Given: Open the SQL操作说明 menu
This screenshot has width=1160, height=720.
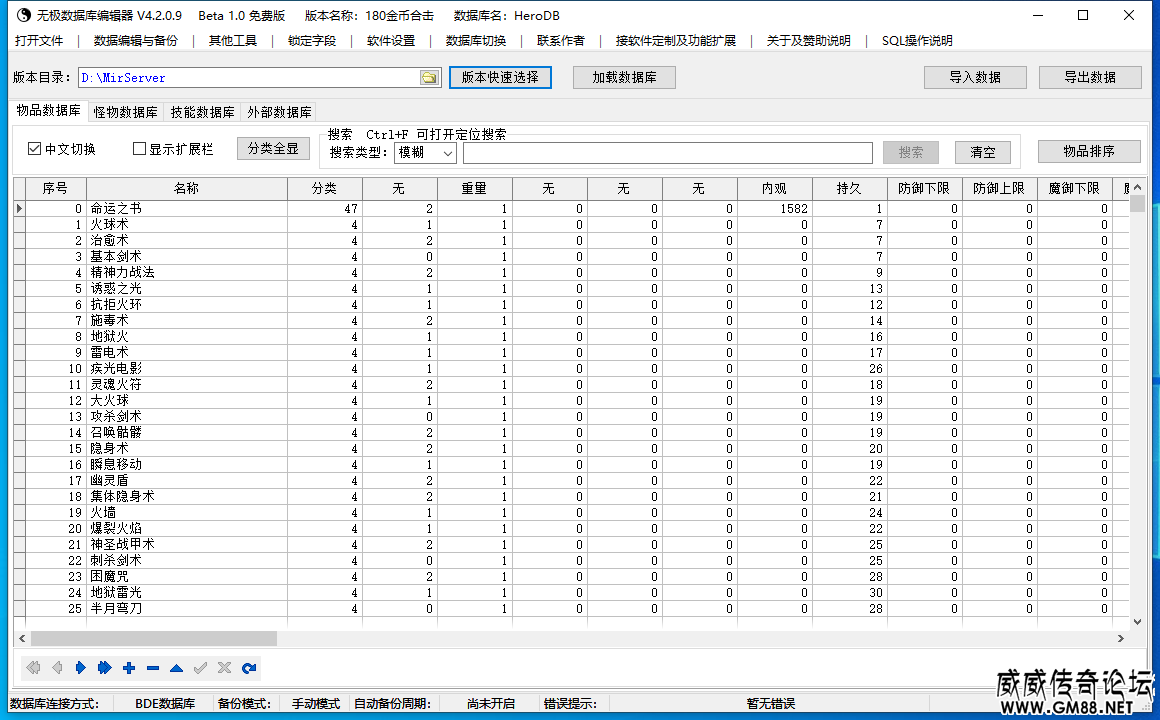Looking at the screenshot, I should coord(917,41).
